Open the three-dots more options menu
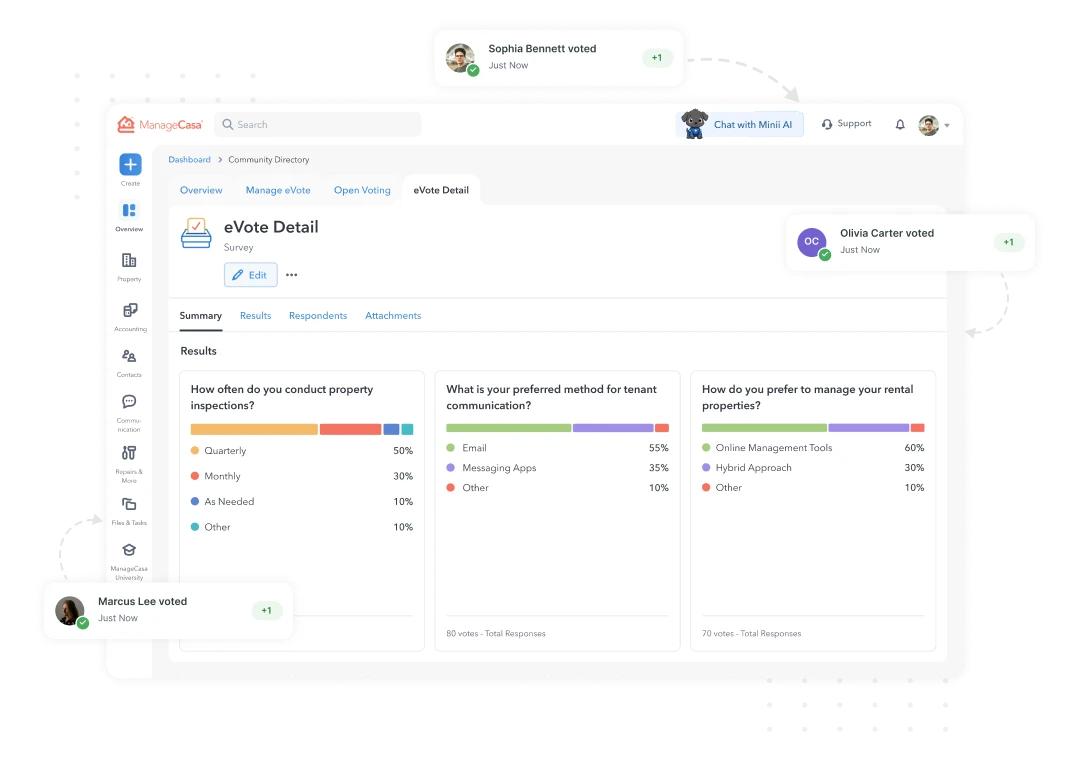Viewport: 1080px width, 778px height. [291, 275]
